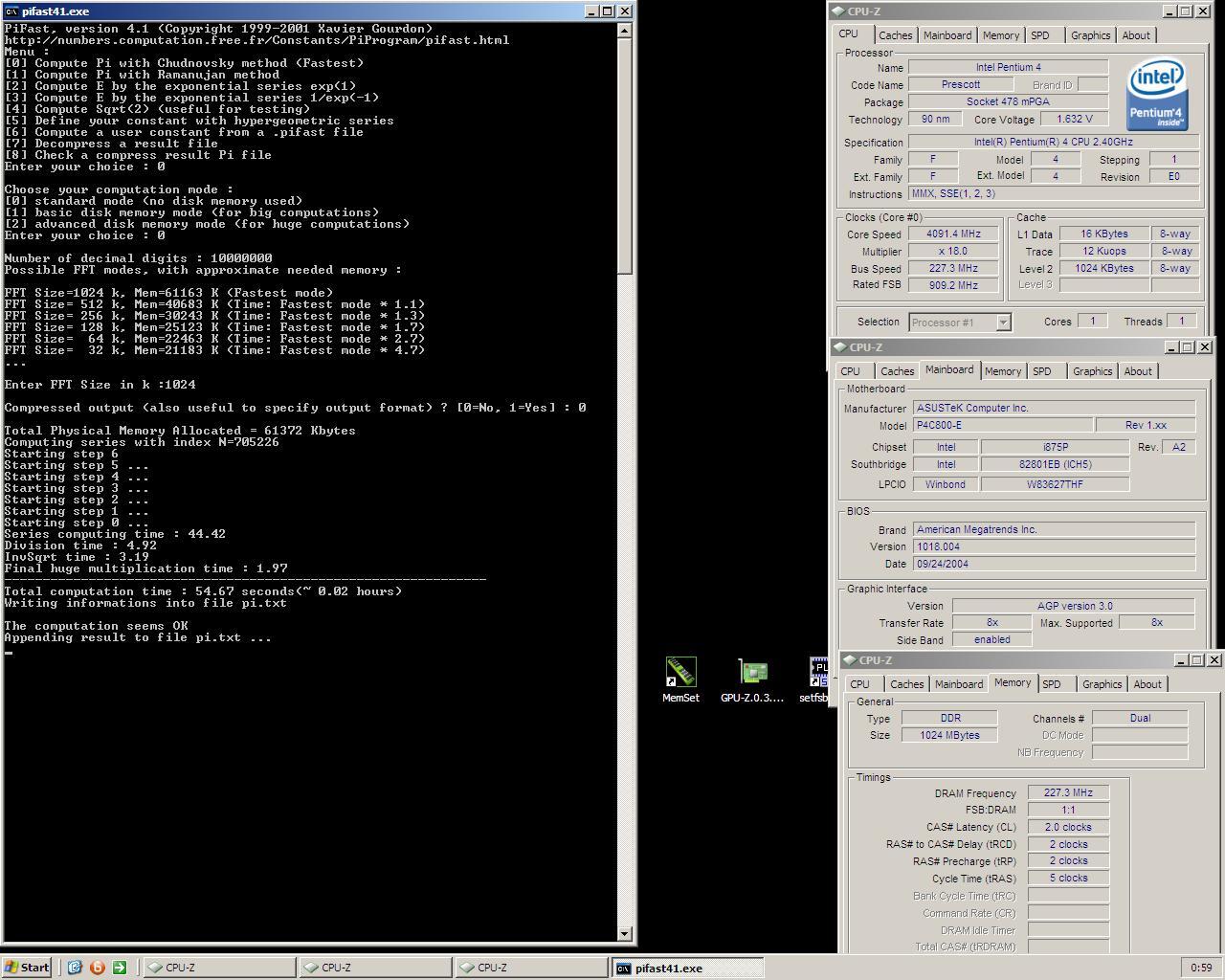Click the DRAM Frequency value 227.3 MHz

[x=1068, y=792]
